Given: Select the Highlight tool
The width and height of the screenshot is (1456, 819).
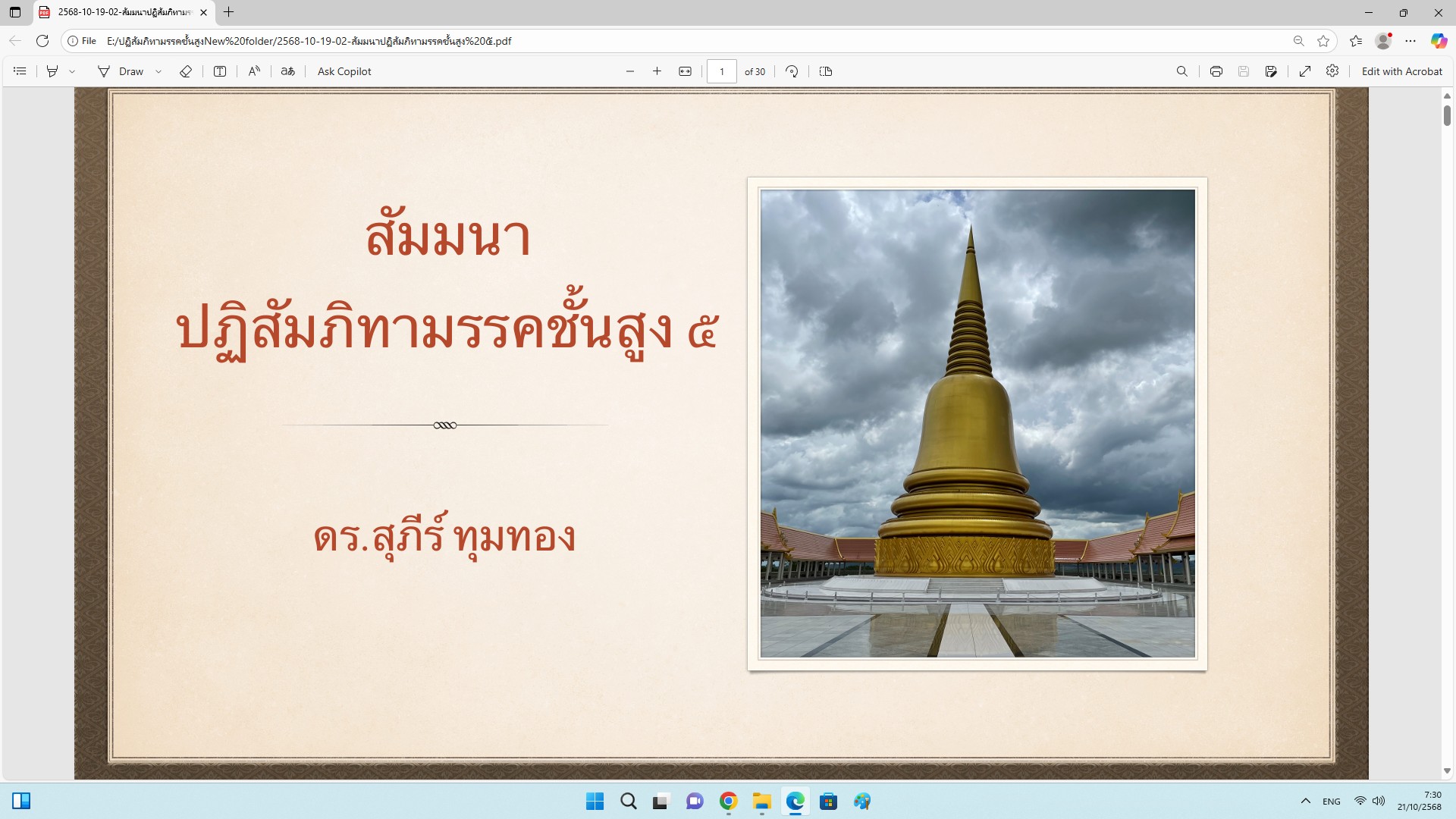Looking at the screenshot, I should 52,71.
